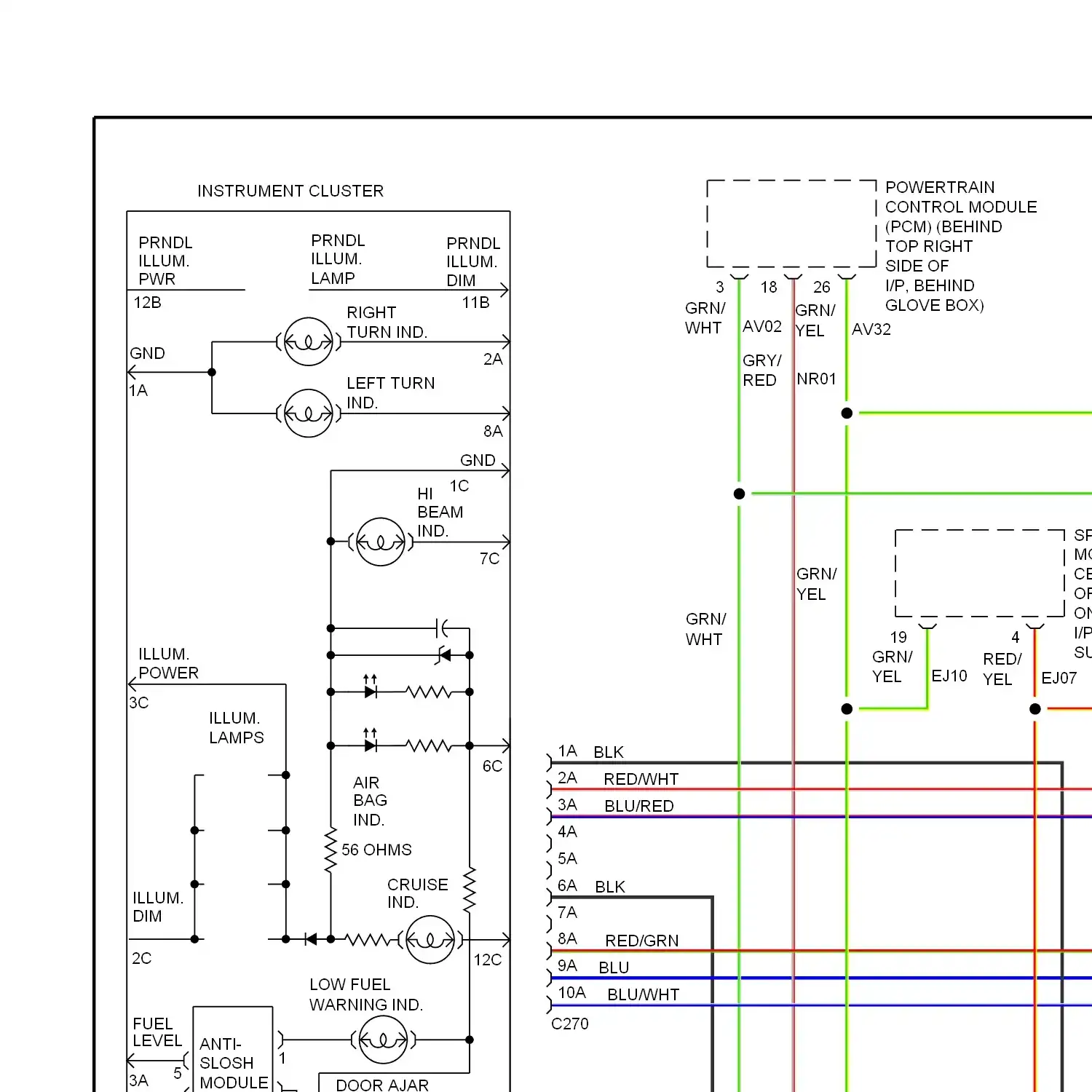This screenshot has width=1092, height=1092.
Task: Select the diode symbol on the 2C line
Action: click(311, 939)
